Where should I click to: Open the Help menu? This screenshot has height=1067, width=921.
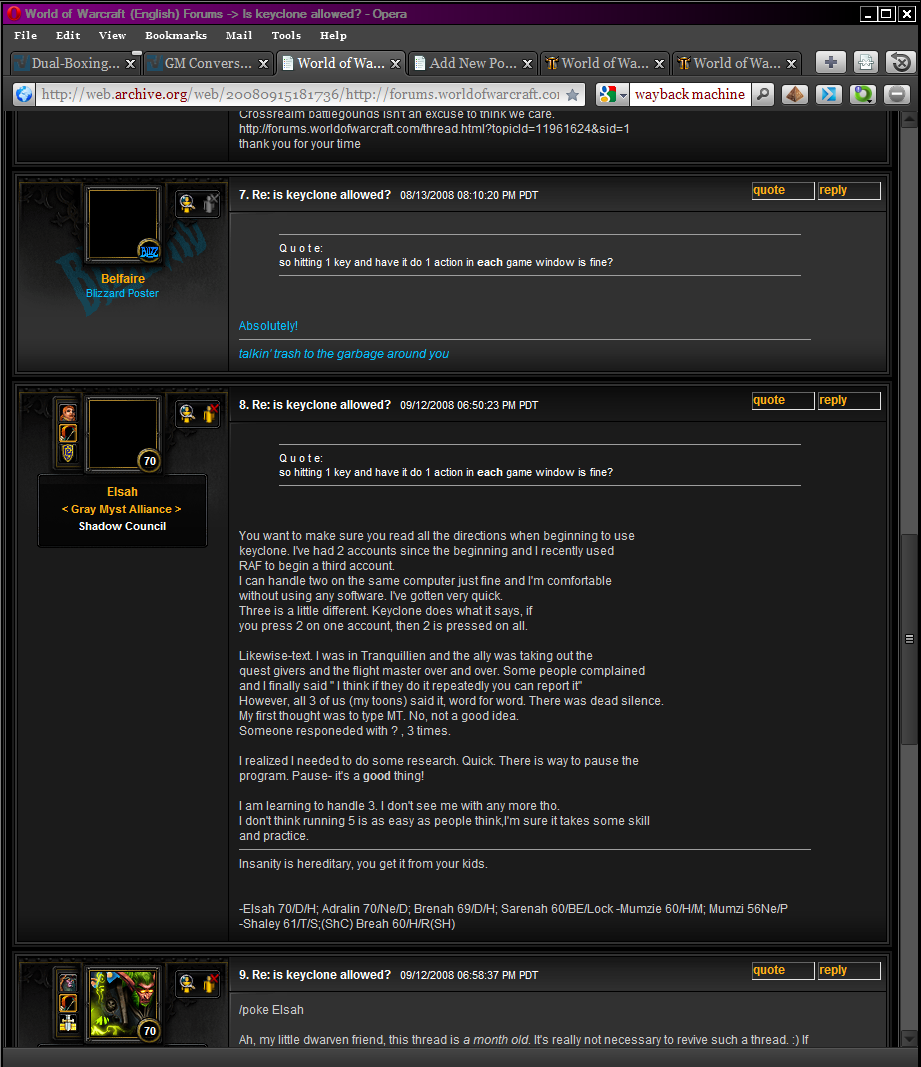(334, 35)
